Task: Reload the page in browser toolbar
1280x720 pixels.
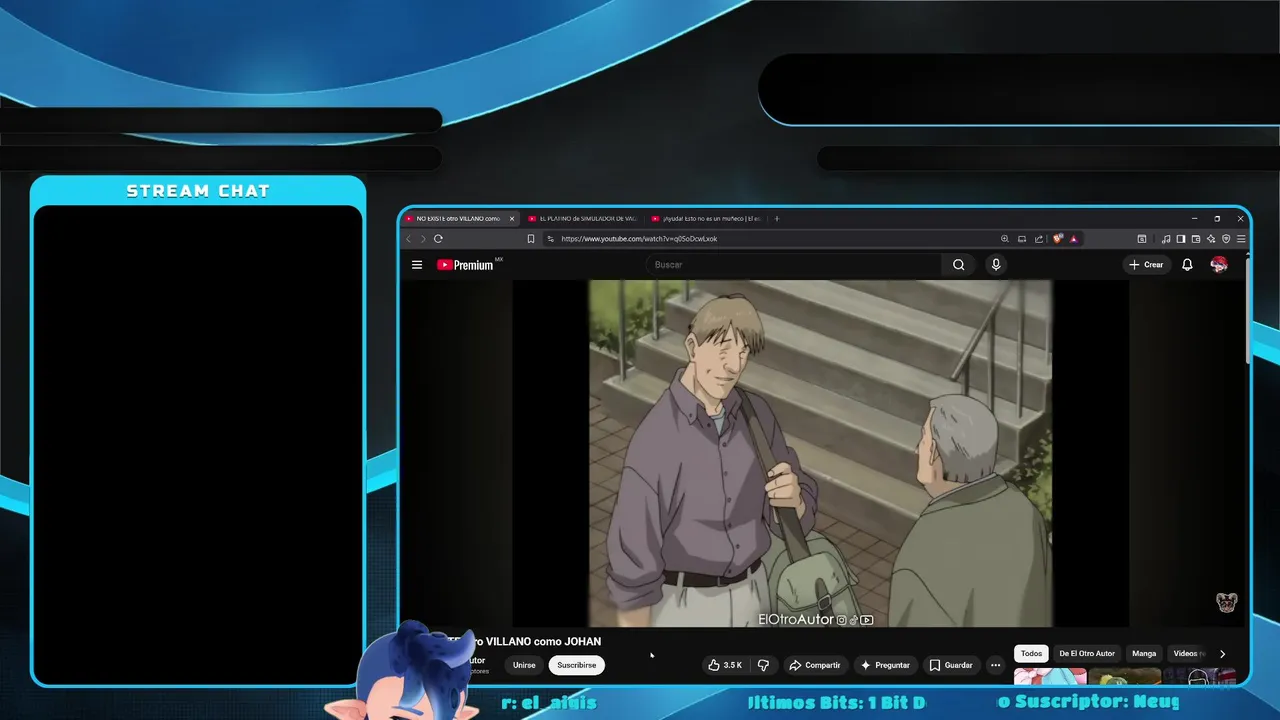Action: pos(438,239)
